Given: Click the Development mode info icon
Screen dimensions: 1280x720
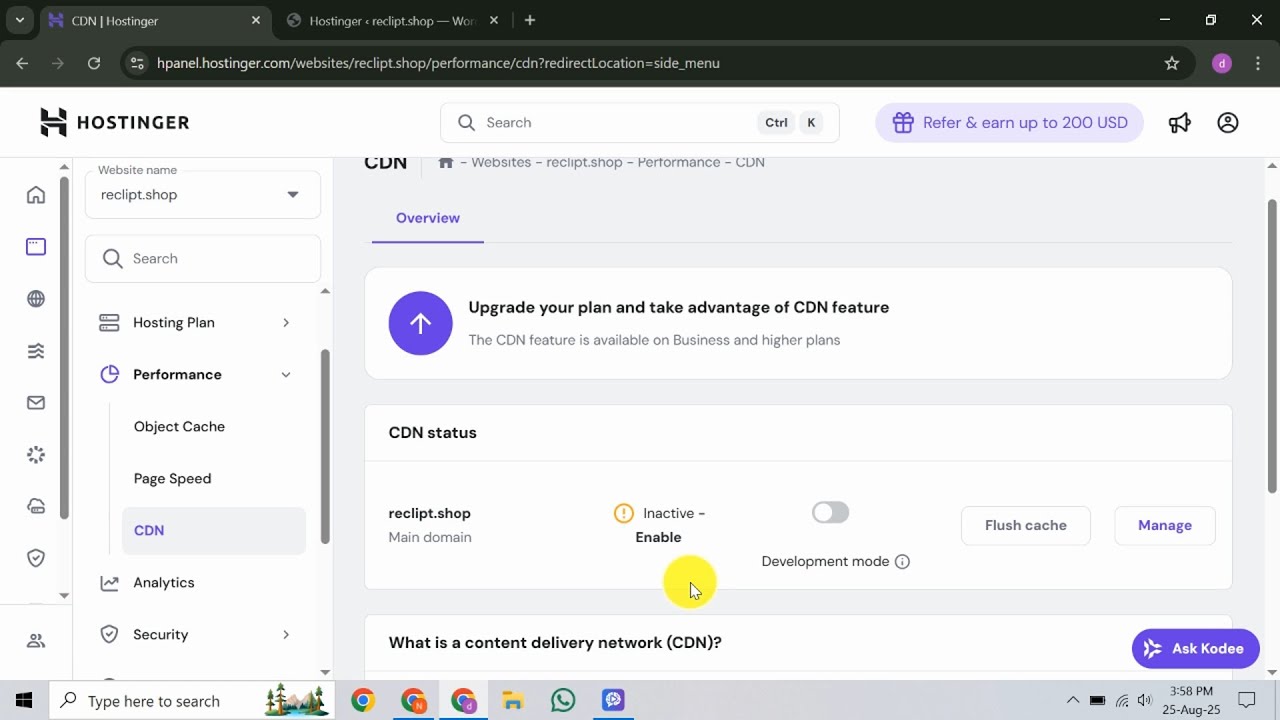Looking at the screenshot, I should click(x=902, y=561).
